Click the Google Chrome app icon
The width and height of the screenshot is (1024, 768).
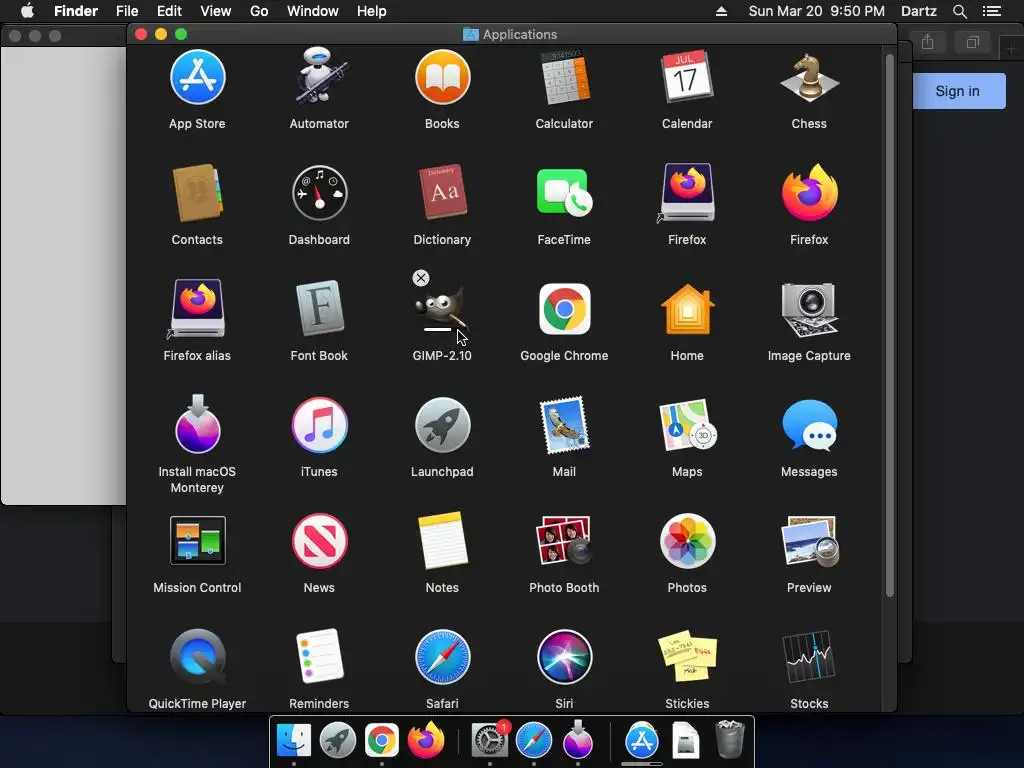564,309
